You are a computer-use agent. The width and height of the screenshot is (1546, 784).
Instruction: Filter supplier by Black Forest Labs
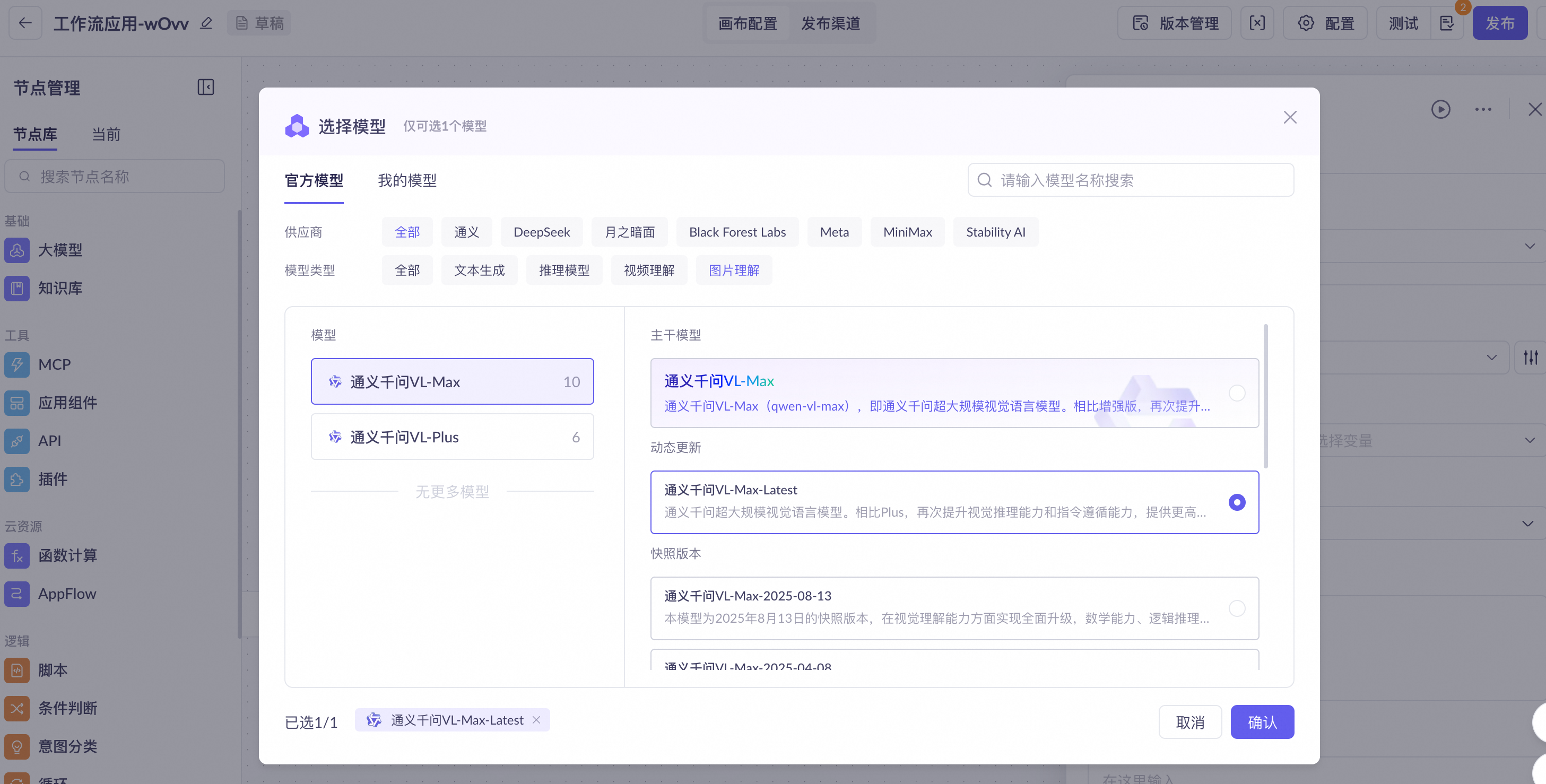coord(737,232)
